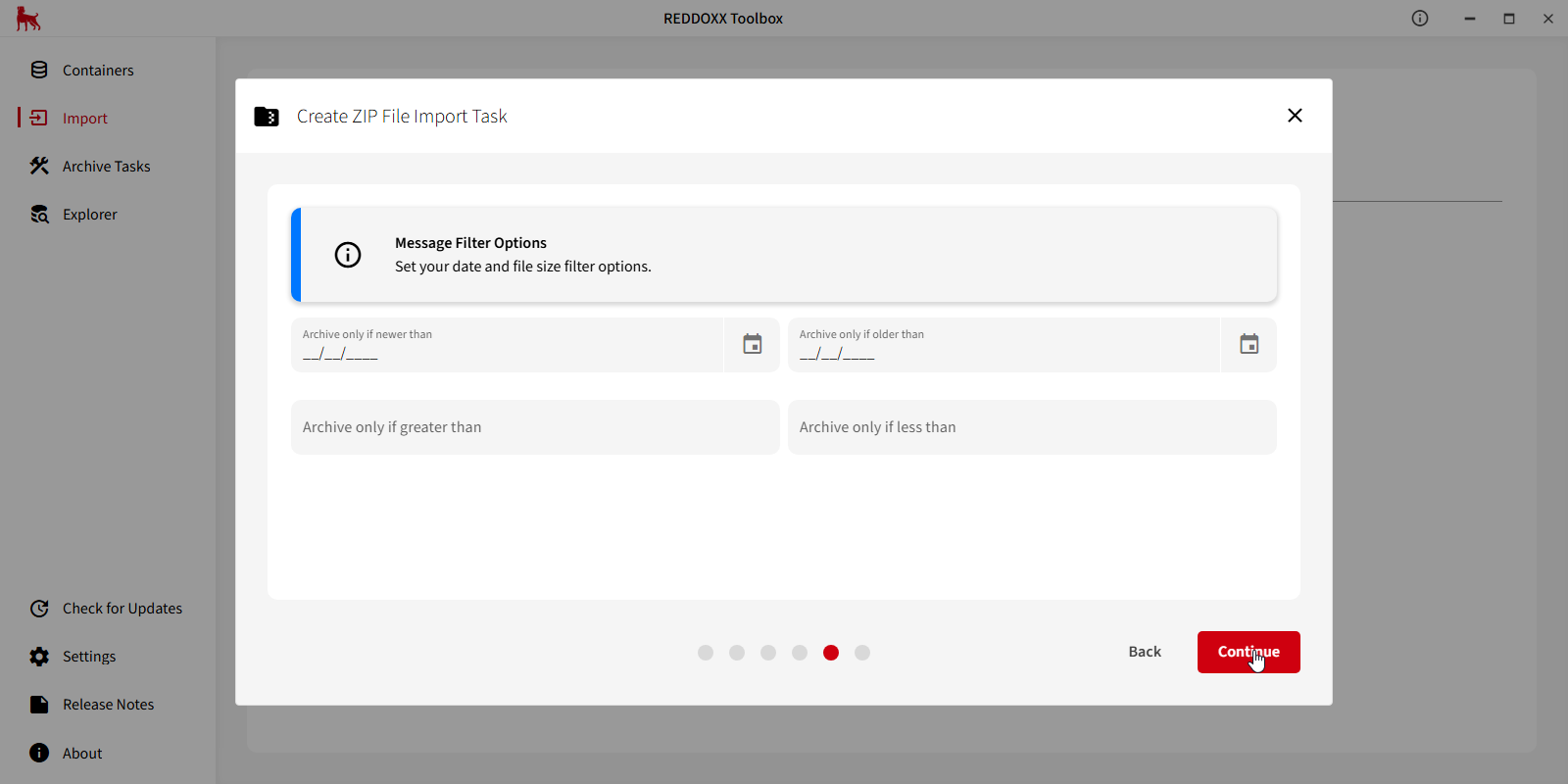
Task: Minimize the REDDOXX Toolbox window
Action: click(1470, 19)
